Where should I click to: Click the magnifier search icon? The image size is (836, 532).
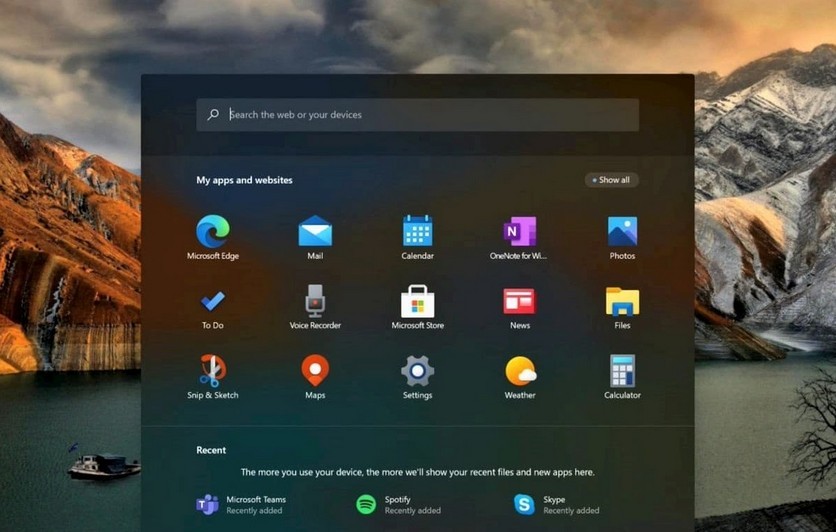[213, 114]
